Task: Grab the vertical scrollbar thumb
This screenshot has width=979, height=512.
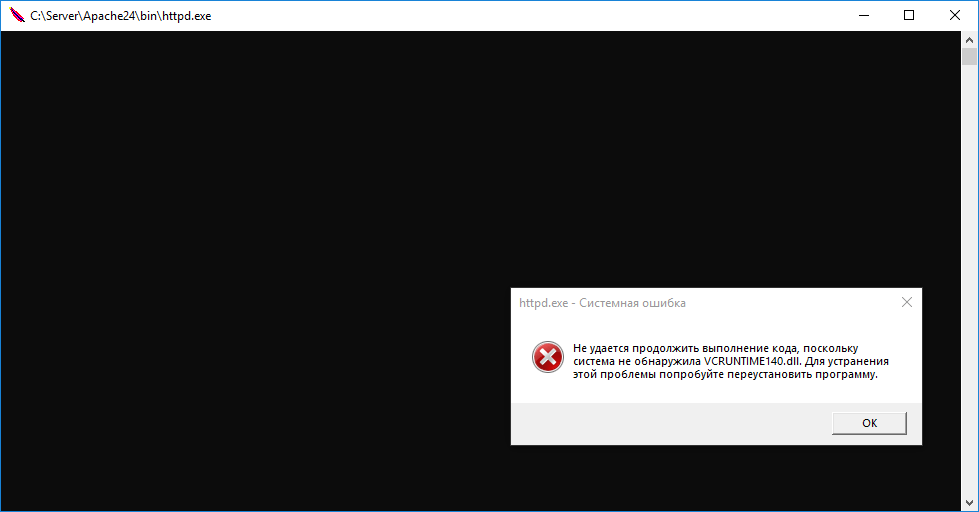Action: click(970, 55)
